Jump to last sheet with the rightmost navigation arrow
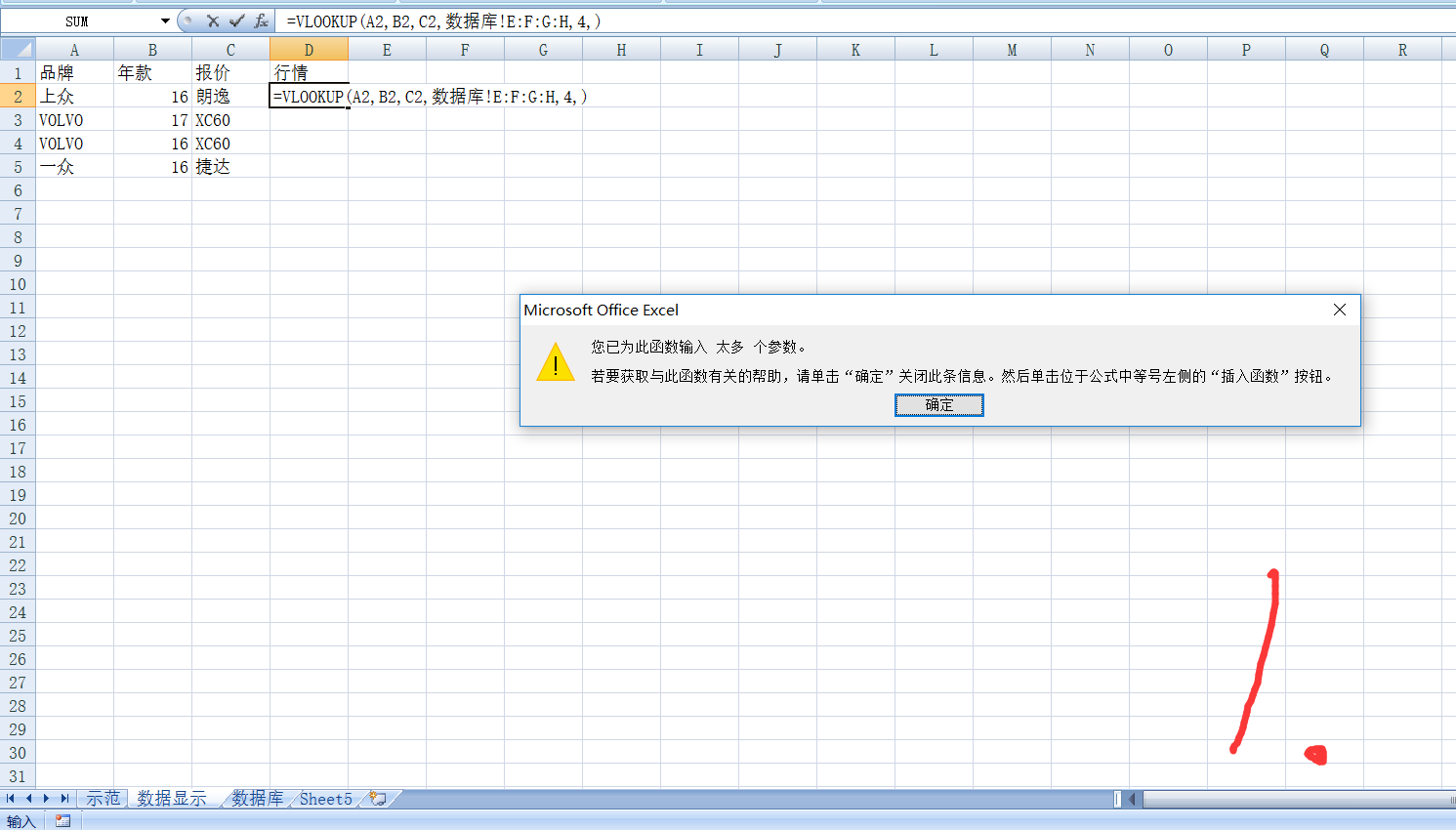 (x=62, y=798)
